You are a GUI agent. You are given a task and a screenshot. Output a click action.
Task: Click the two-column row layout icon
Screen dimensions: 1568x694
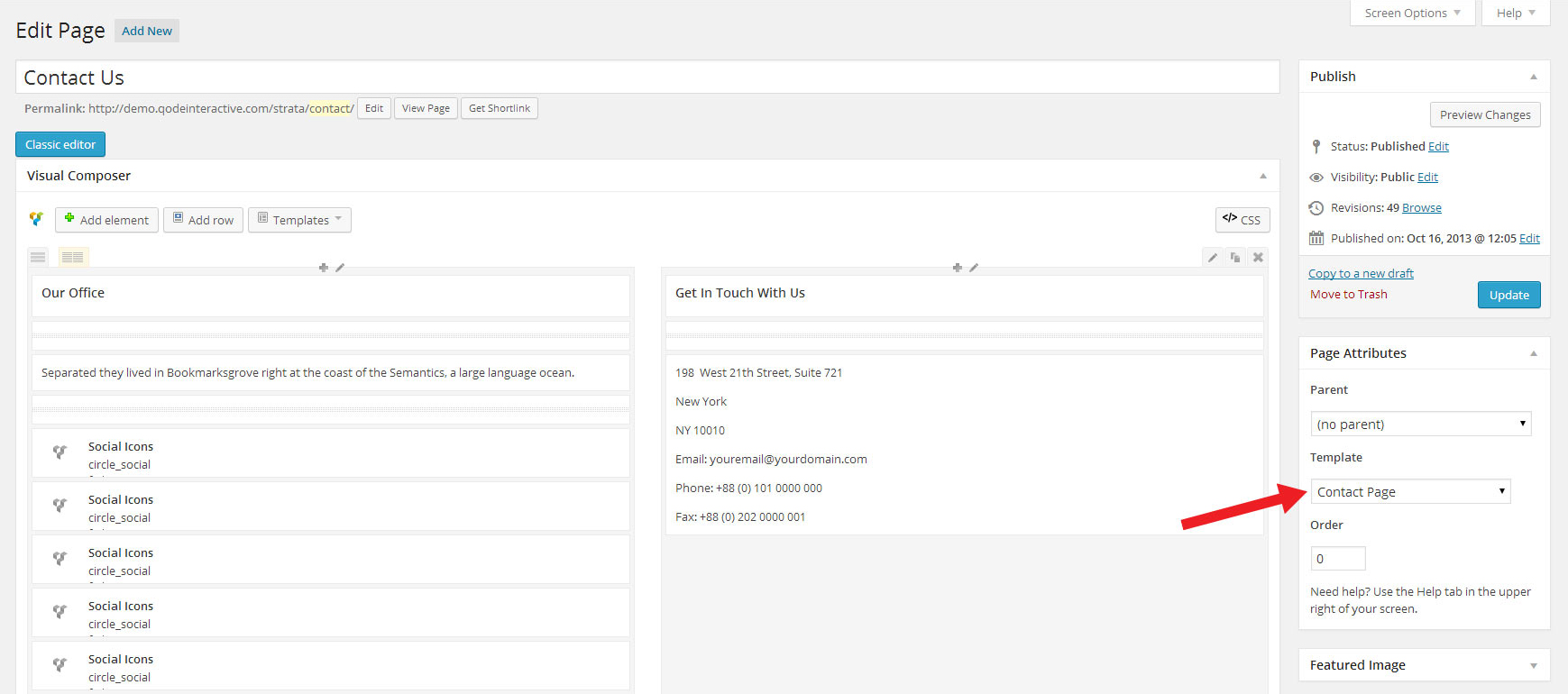(73, 257)
